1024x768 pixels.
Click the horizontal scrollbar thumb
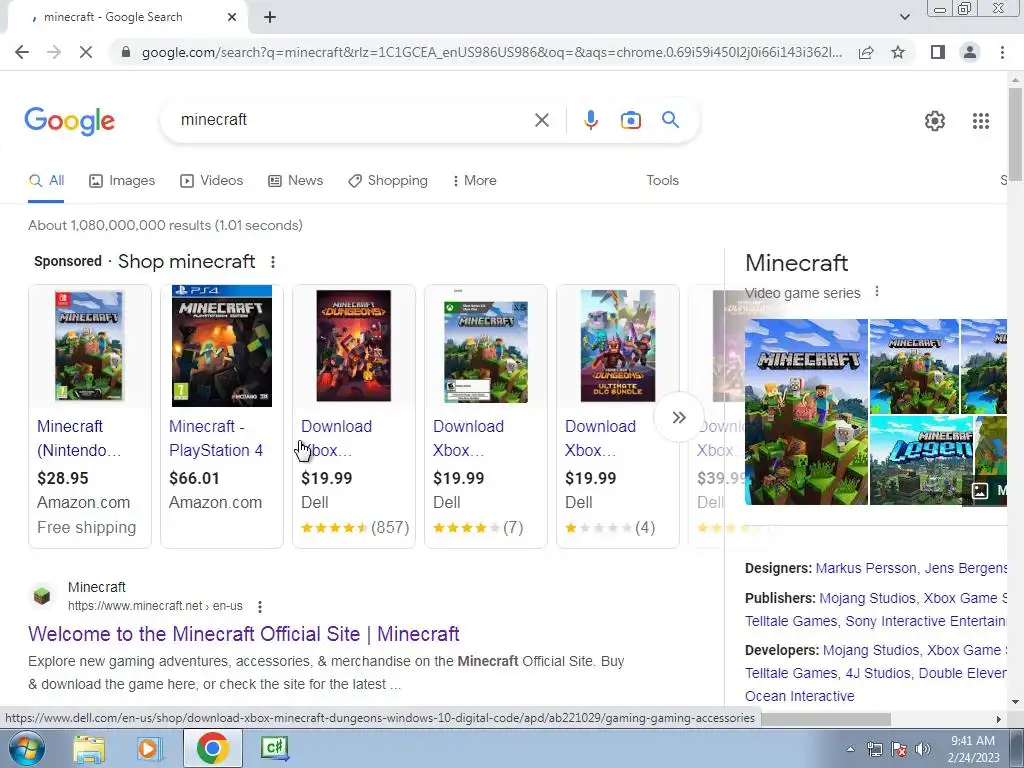(x=825, y=719)
